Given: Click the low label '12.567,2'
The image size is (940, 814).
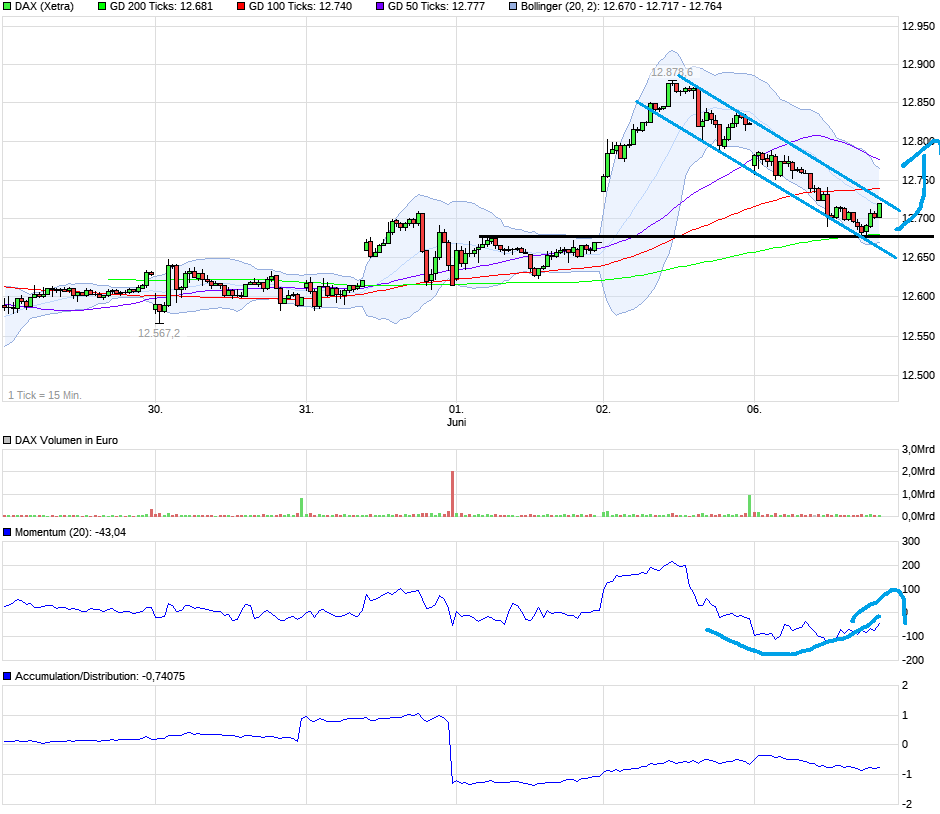Looking at the screenshot, I should pyautogui.click(x=159, y=333).
